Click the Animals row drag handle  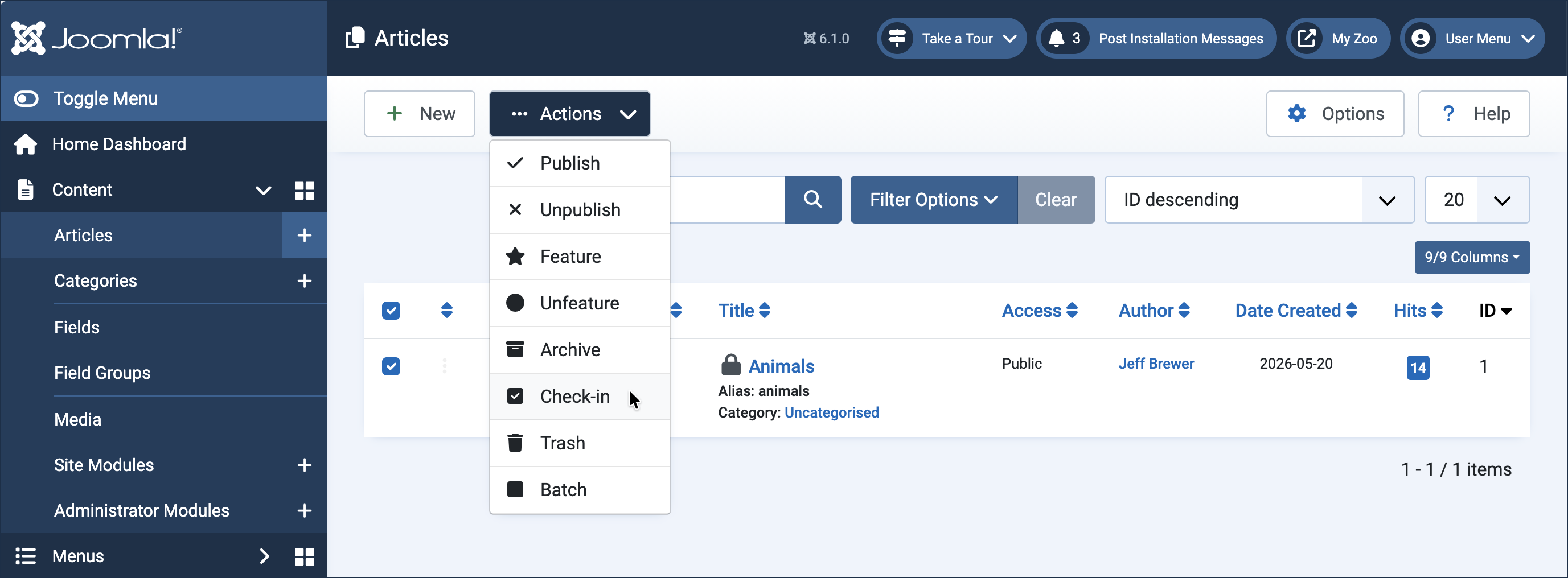coord(445,366)
